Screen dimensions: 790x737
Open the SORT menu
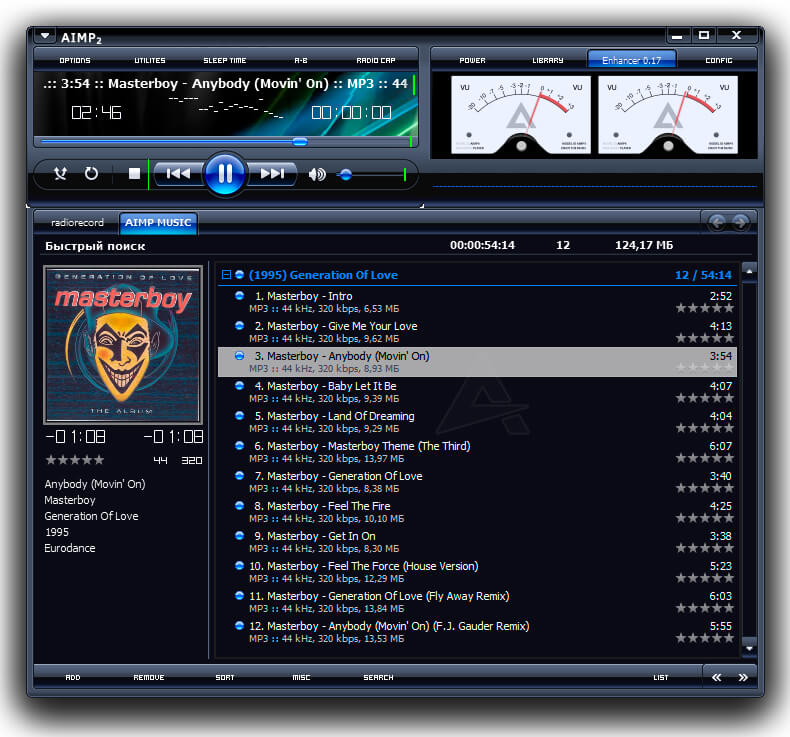(x=225, y=678)
